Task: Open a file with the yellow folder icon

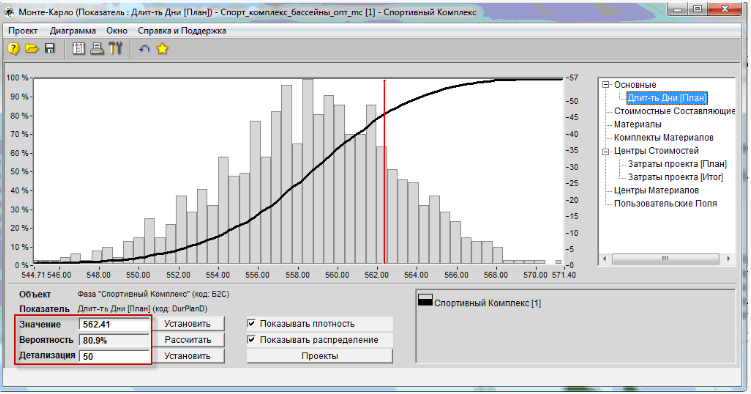Action: [x=32, y=49]
